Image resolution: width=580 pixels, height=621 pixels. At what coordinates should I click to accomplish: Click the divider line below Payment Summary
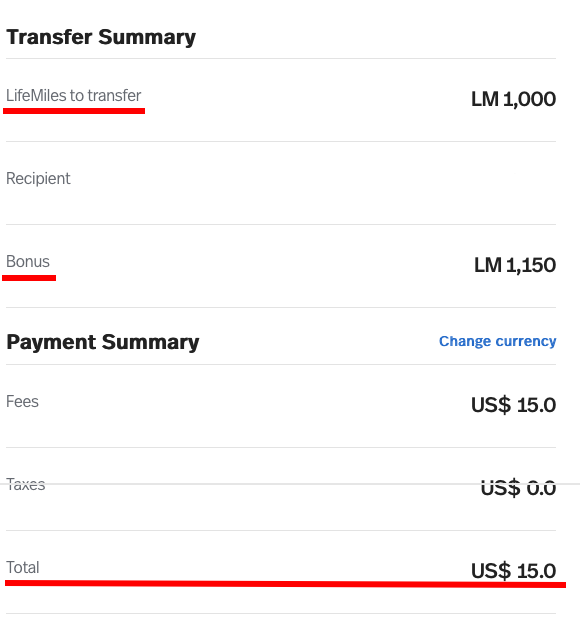[281, 364]
